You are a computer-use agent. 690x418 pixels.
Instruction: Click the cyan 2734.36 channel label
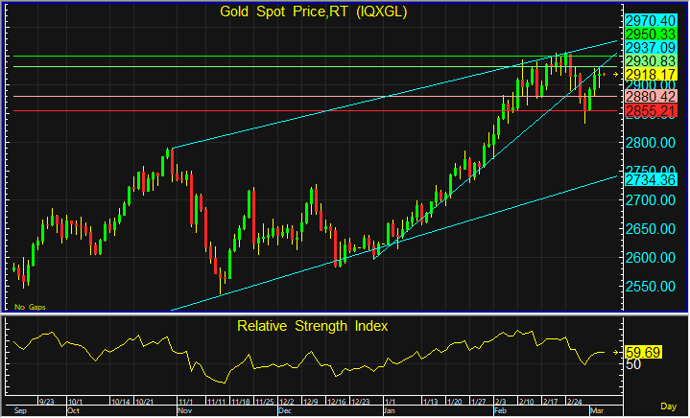tap(653, 178)
